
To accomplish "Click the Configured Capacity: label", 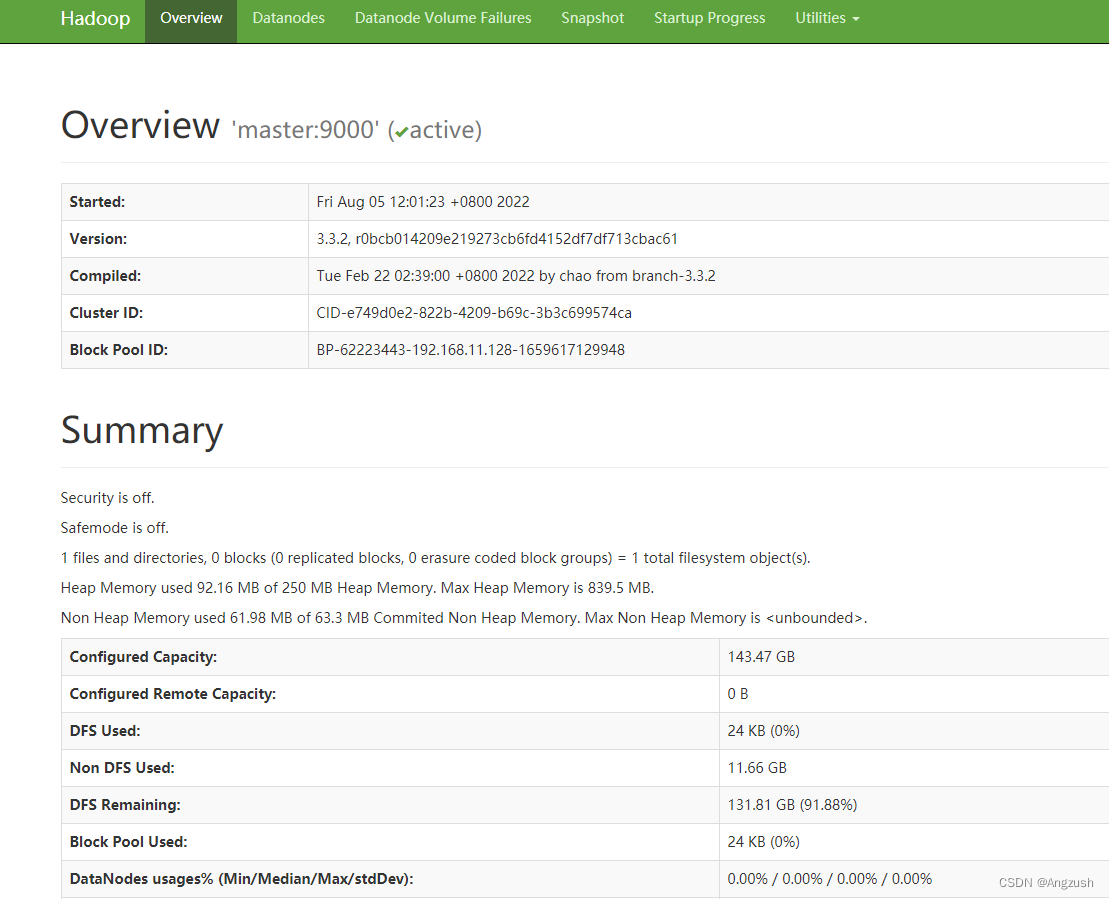I will coord(143,657).
